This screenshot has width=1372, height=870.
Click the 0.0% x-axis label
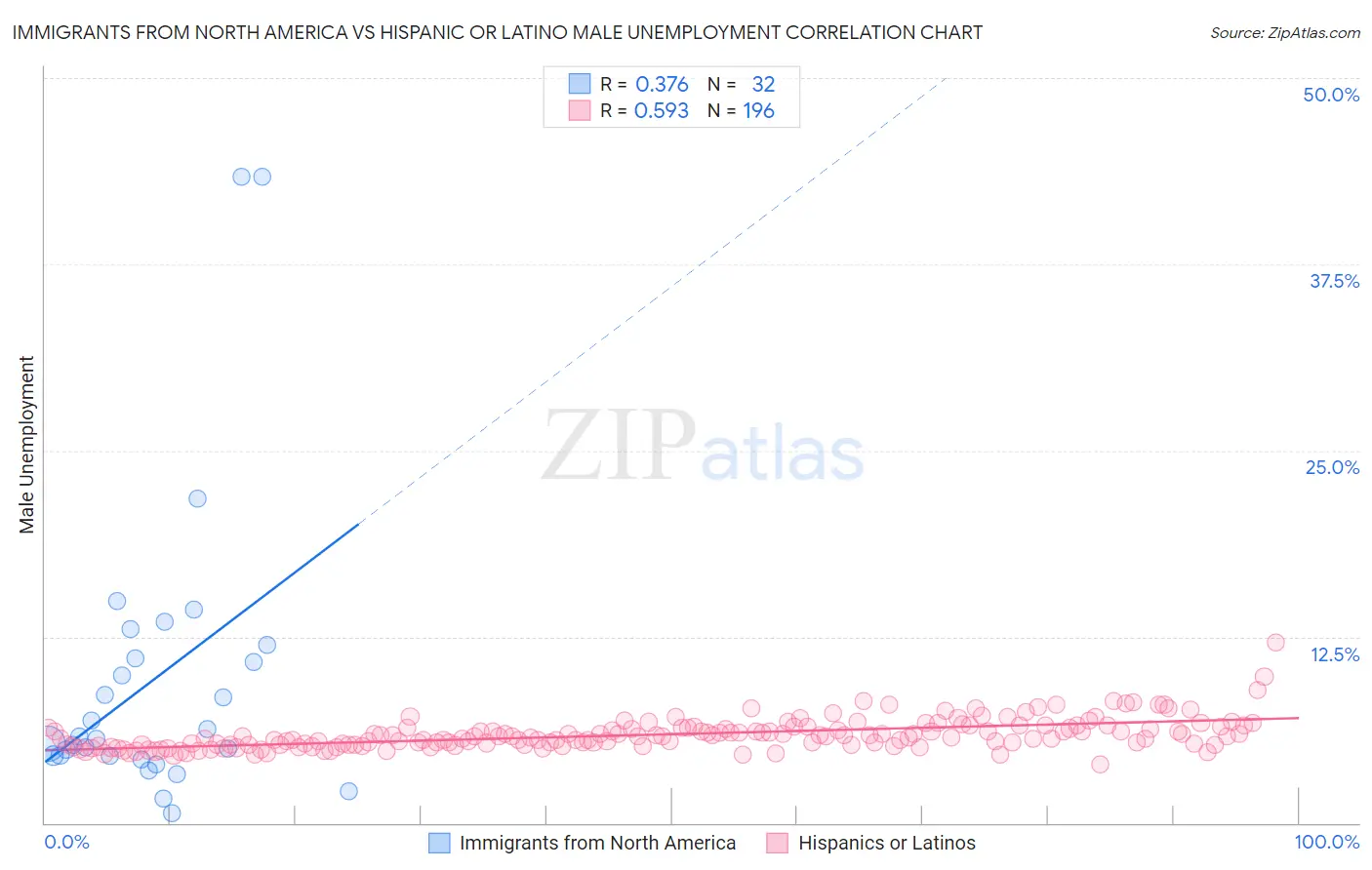tap(67, 842)
